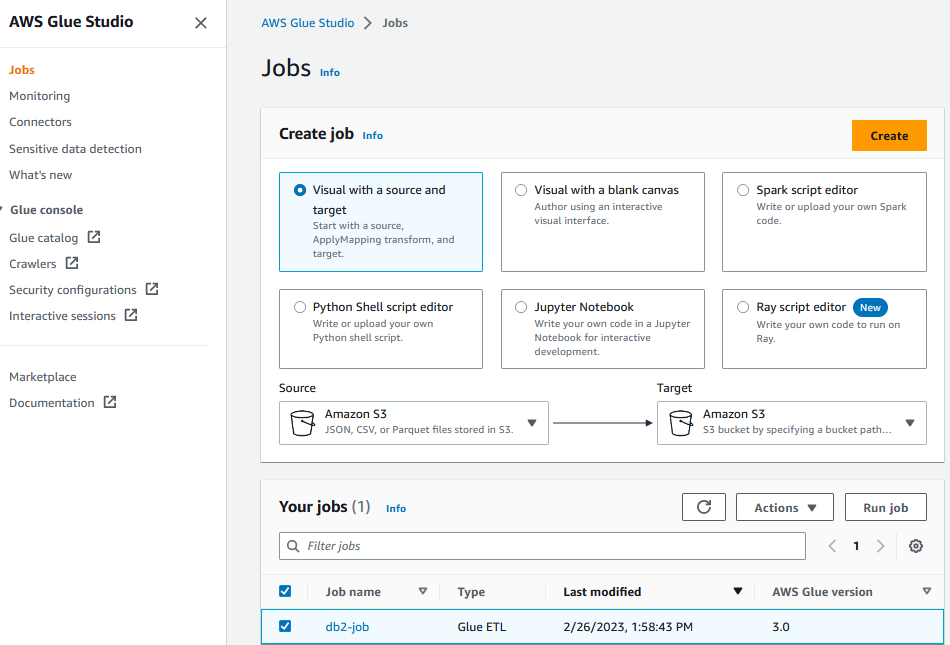Open Security configurations link

pos(73,290)
